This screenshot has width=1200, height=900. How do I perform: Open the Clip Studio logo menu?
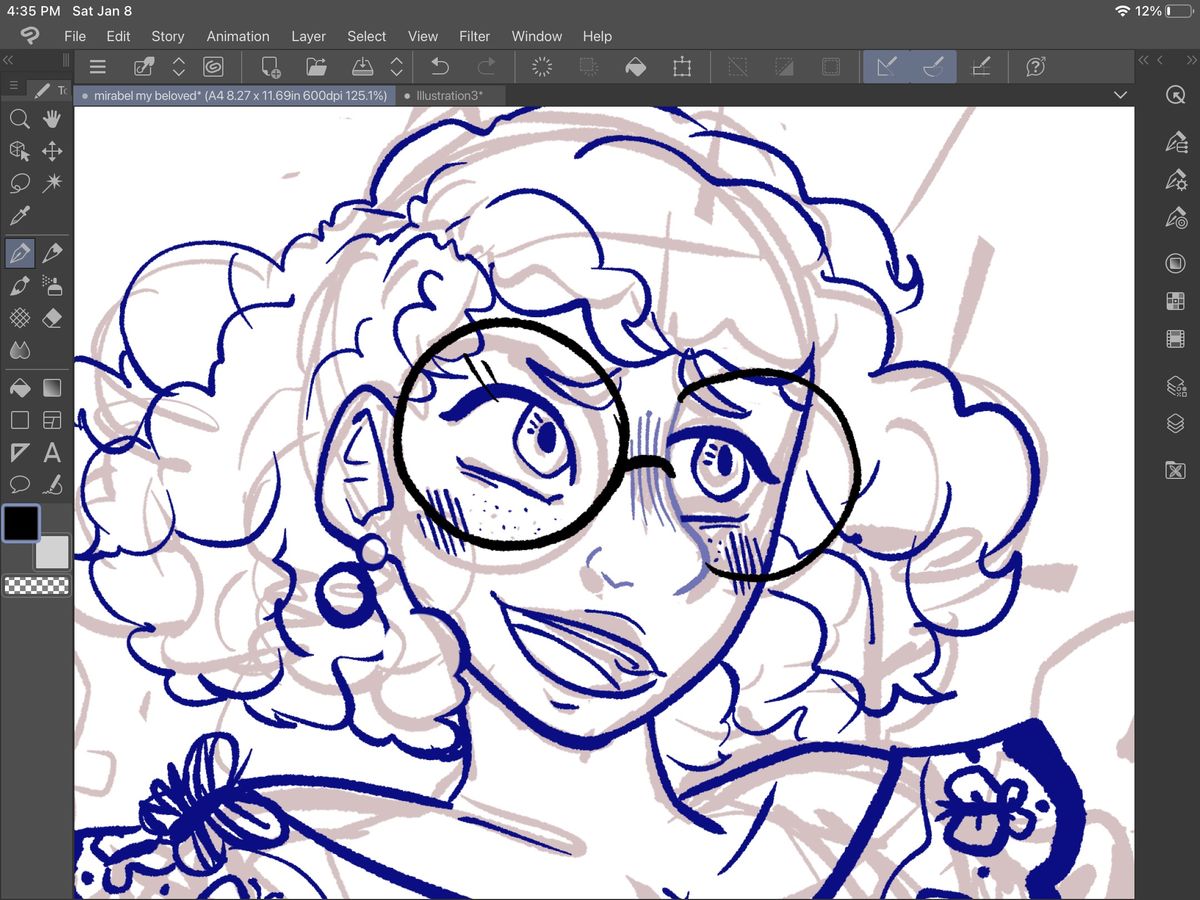(x=29, y=36)
